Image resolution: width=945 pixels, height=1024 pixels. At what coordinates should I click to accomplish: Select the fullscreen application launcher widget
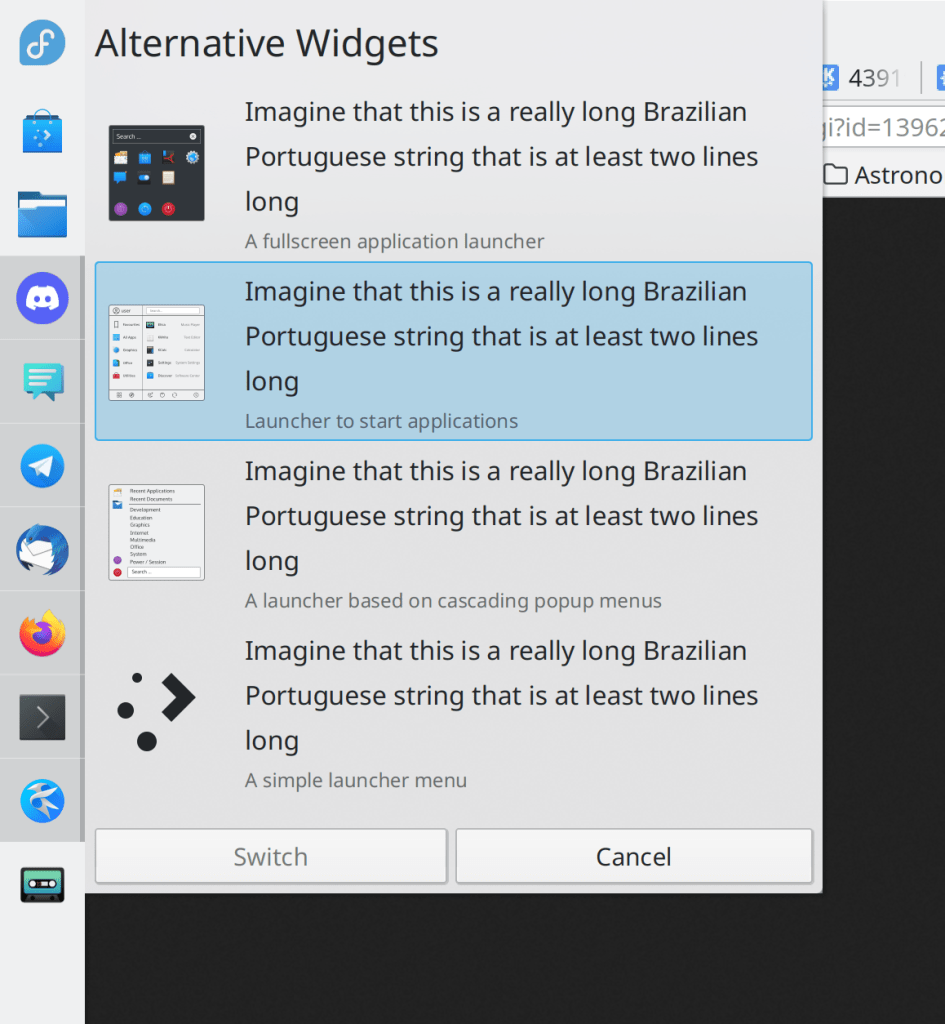coord(453,172)
